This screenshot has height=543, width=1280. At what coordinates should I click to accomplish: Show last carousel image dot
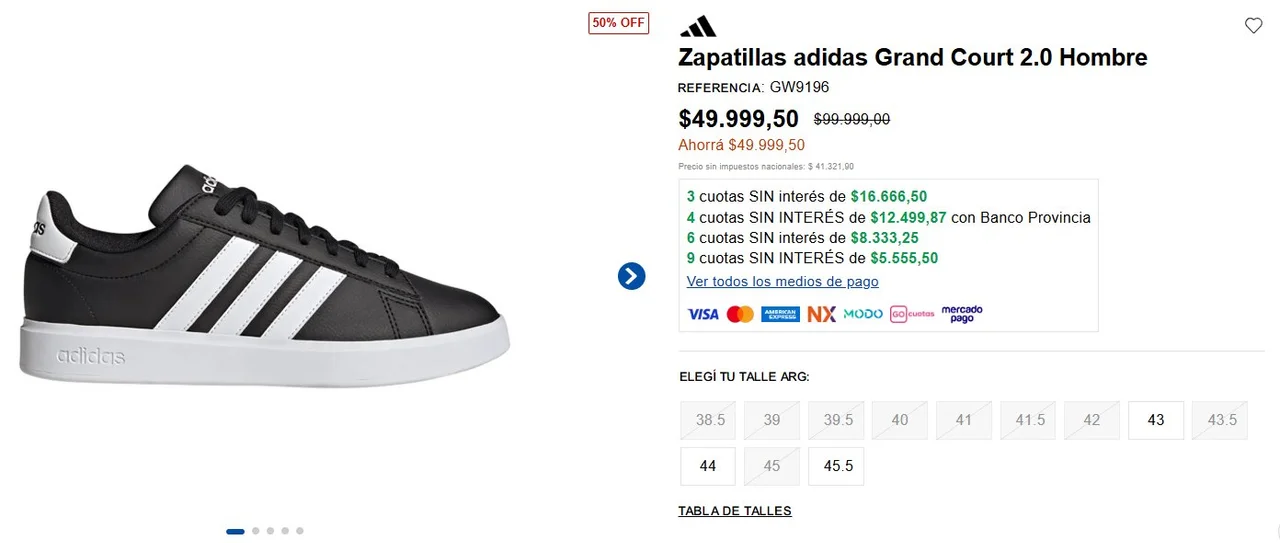pos(300,531)
